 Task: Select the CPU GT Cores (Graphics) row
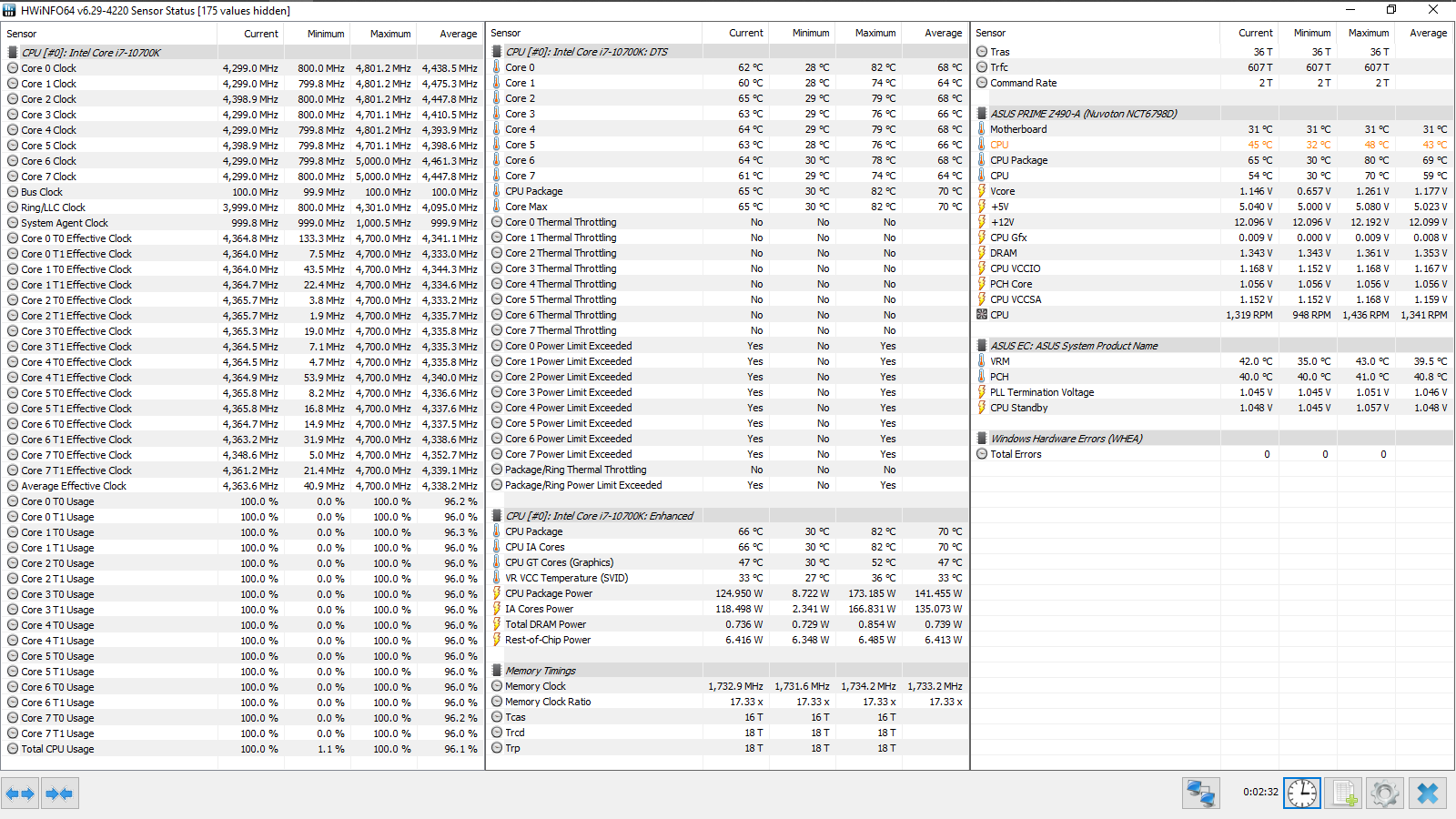727,562
